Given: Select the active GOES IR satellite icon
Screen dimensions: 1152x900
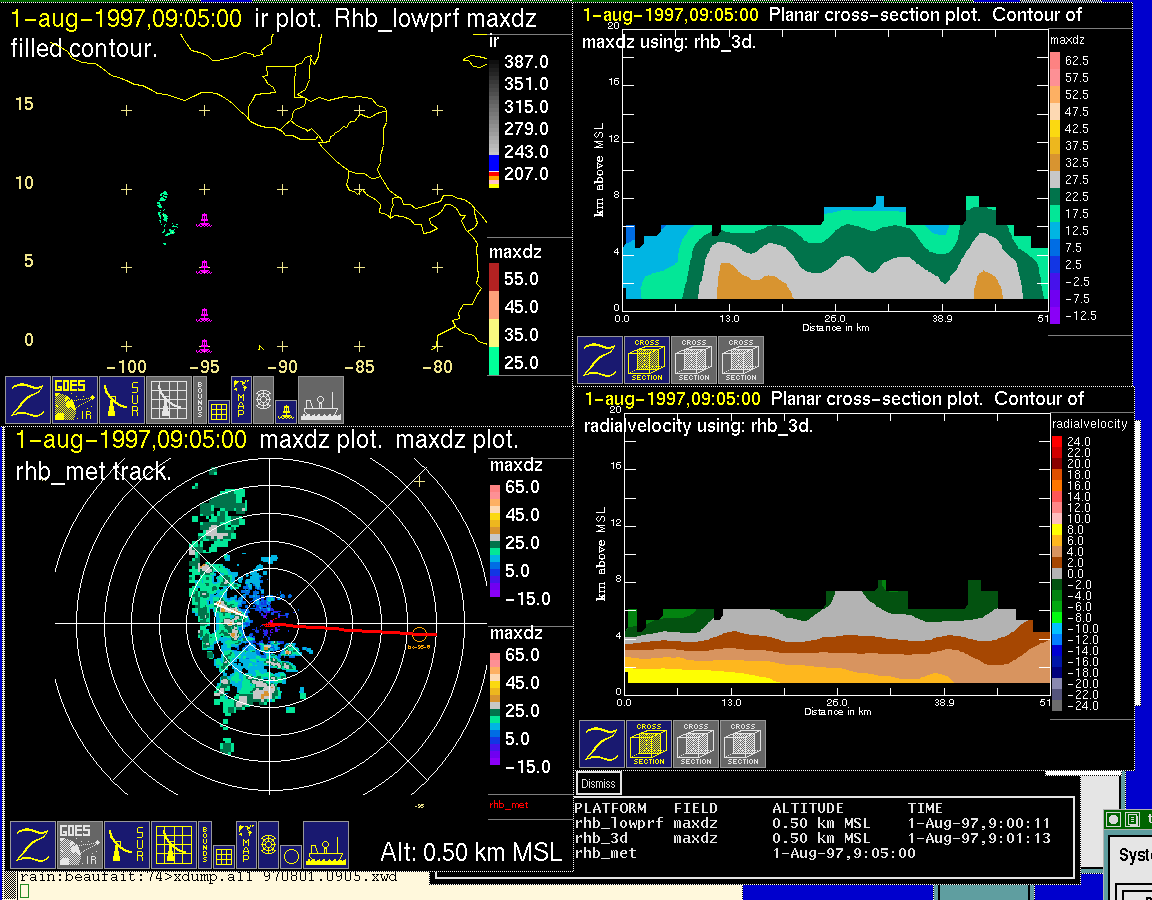Looking at the screenshot, I should pyautogui.click(x=76, y=400).
